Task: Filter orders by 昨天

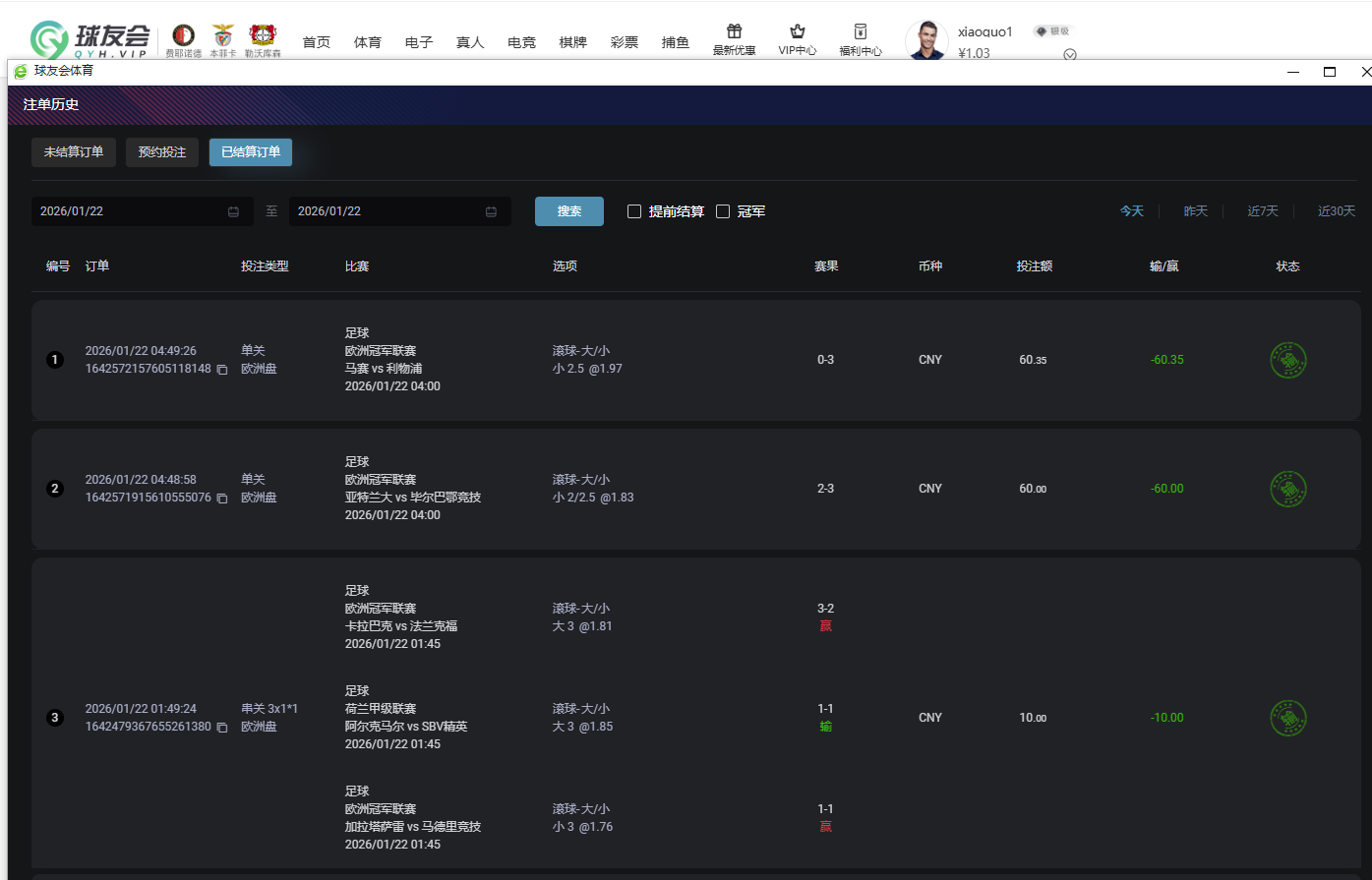Action: [x=1195, y=211]
